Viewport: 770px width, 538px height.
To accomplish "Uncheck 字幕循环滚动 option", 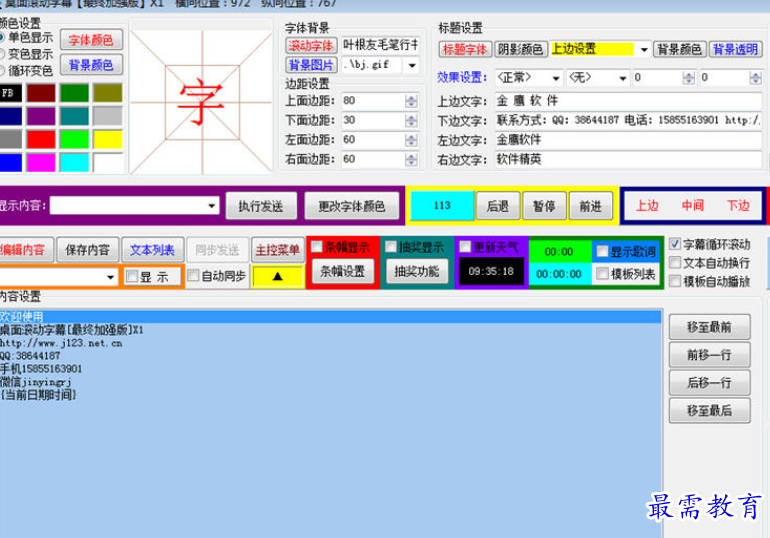I will pos(675,244).
